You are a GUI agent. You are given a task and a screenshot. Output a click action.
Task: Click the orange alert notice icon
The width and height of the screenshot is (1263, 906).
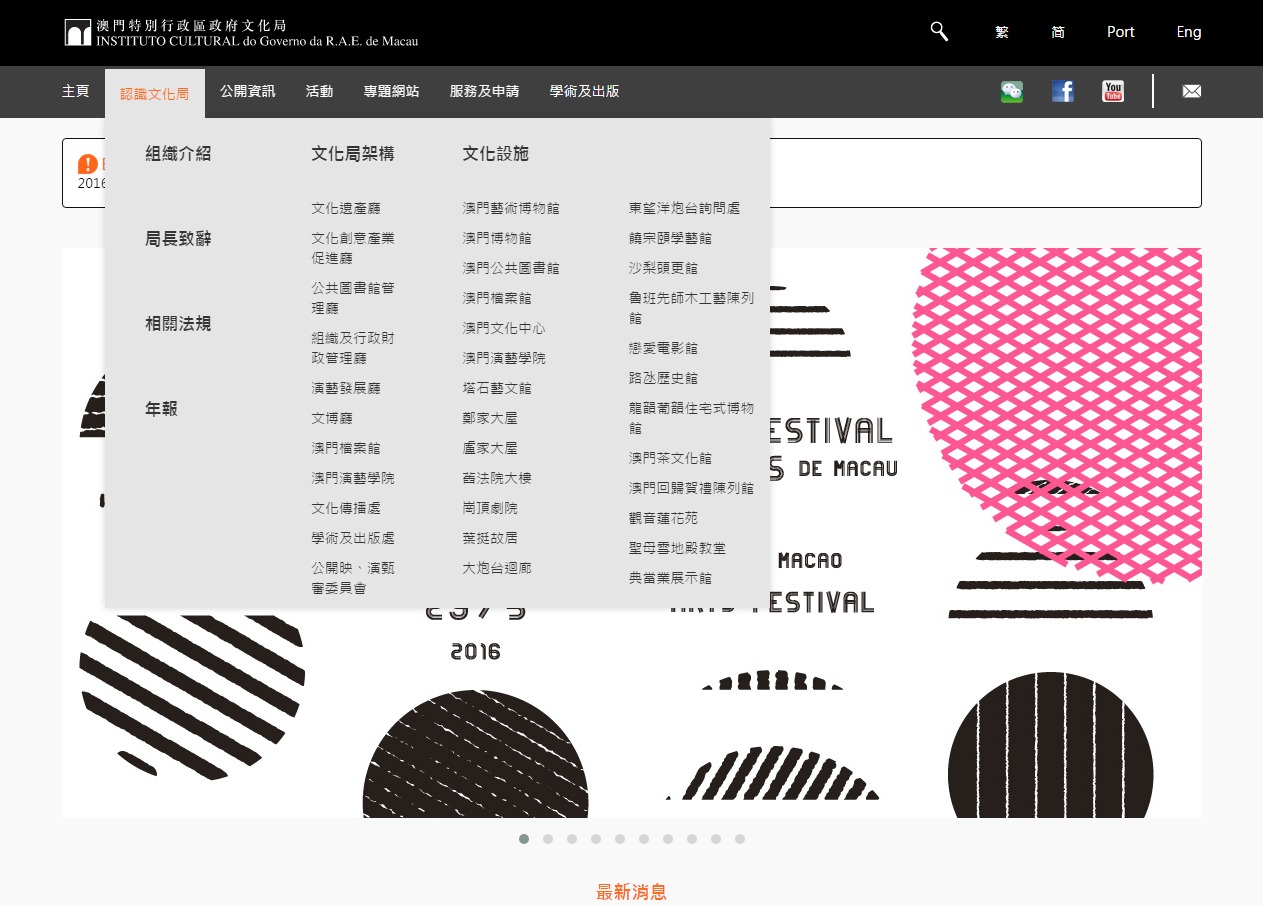[x=88, y=164]
